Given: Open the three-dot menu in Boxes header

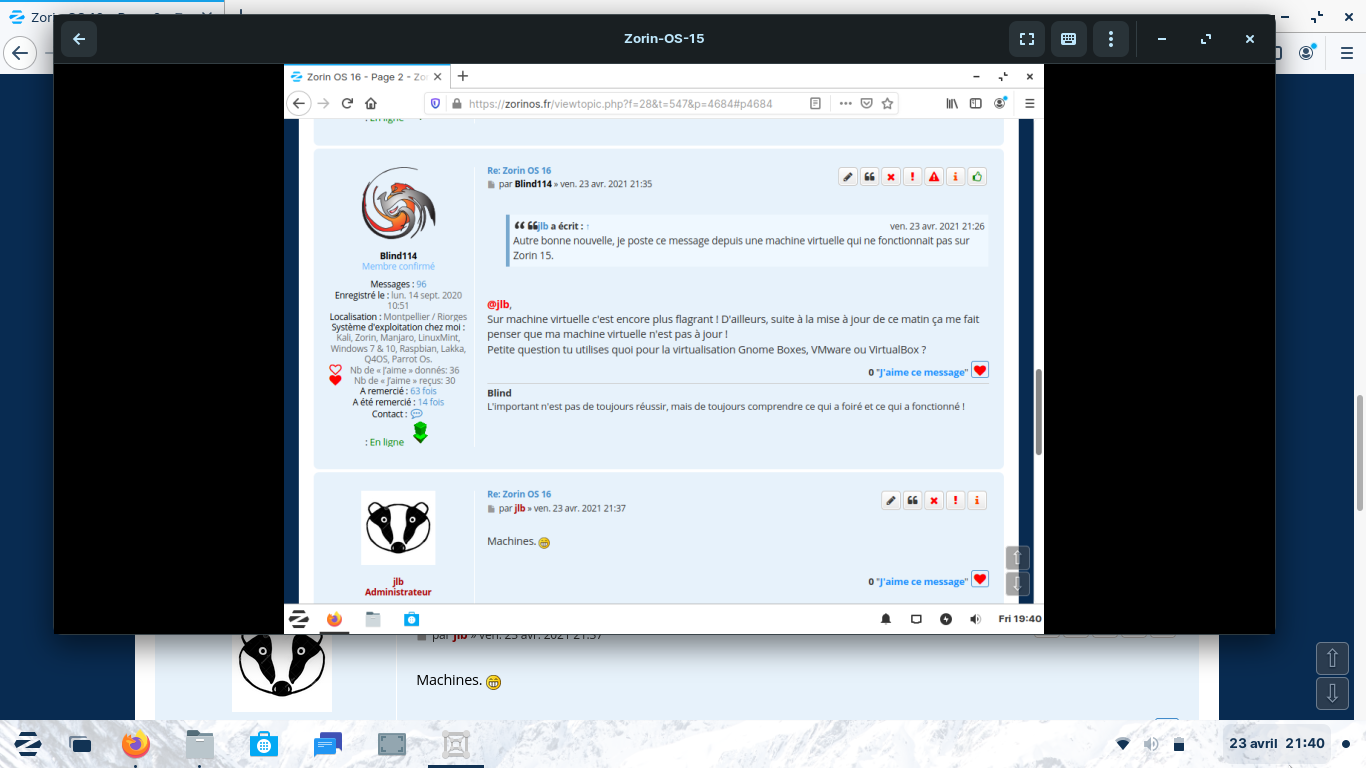Looking at the screenshot, I should click(x=1110, y=39).
